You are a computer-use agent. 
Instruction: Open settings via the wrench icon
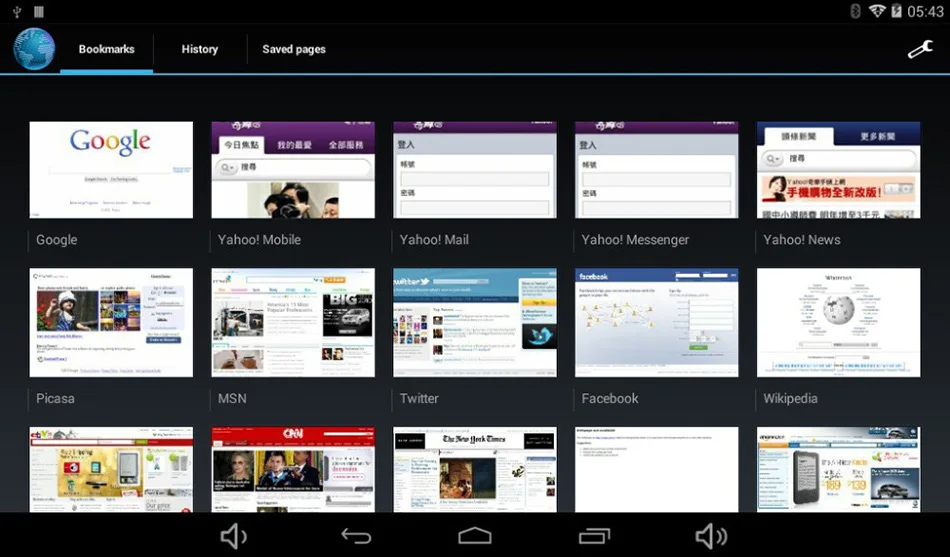(920, 49)
